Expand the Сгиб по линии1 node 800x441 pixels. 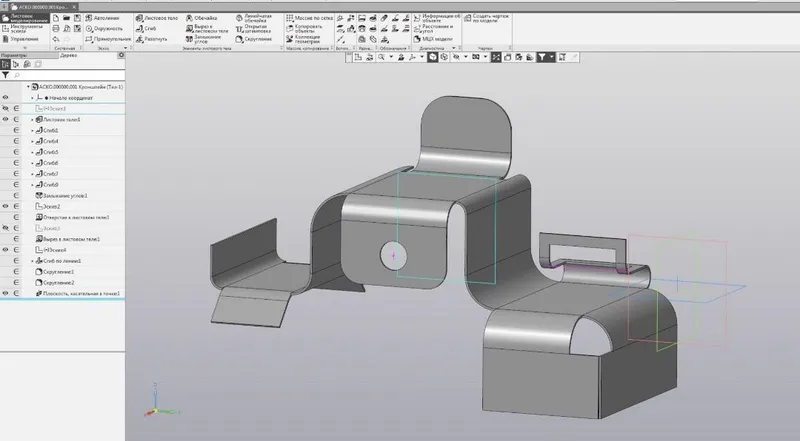(x=32, y=261)
